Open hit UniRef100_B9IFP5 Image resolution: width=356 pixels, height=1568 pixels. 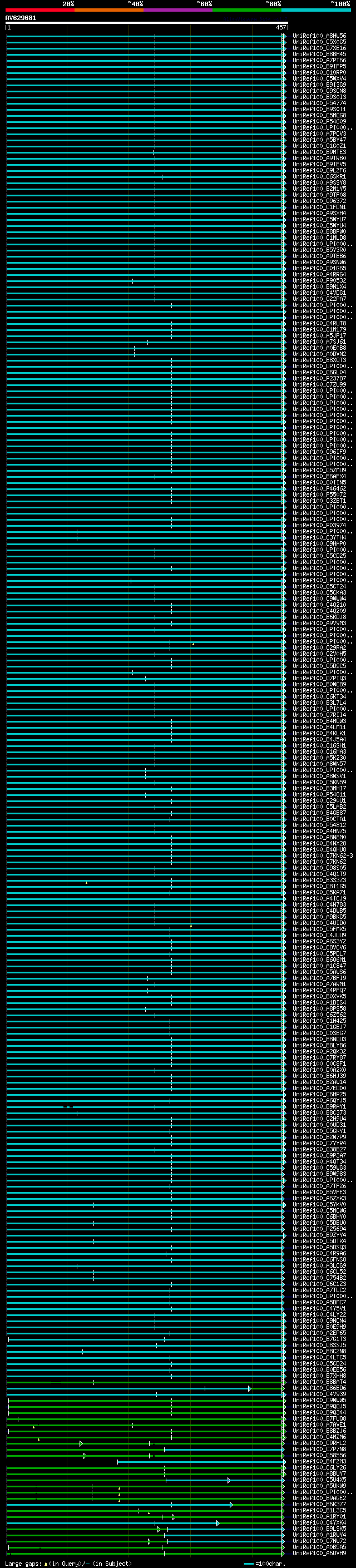pyautogui.click(x=319, y=66)
